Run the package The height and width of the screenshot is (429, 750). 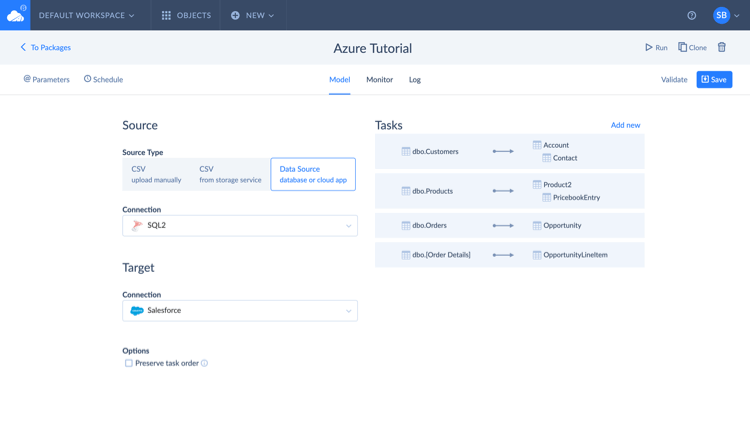[x=656, y=47]
